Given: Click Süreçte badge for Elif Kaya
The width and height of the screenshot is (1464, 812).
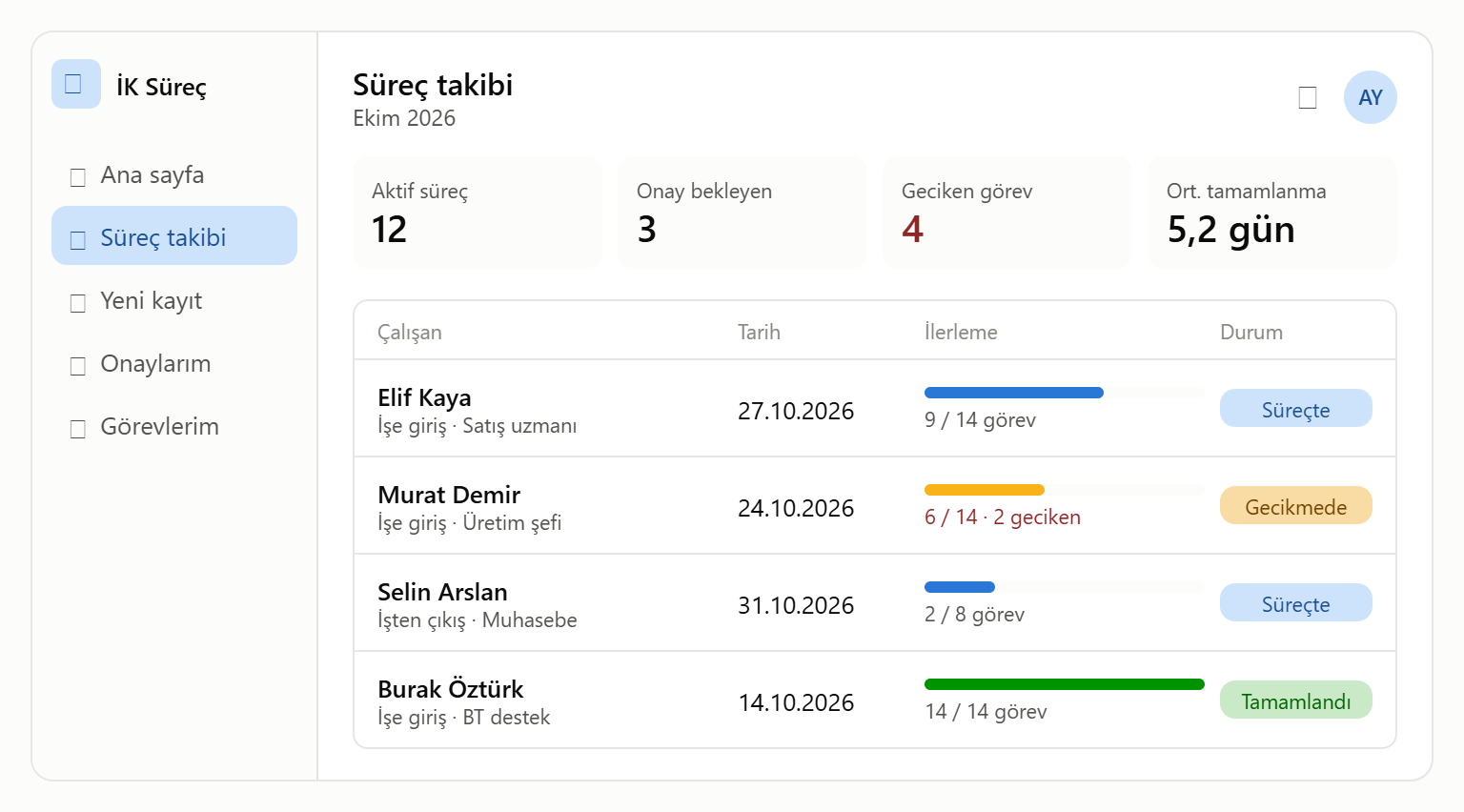Looking at the screenshot, I should (x=1296, y=409).
